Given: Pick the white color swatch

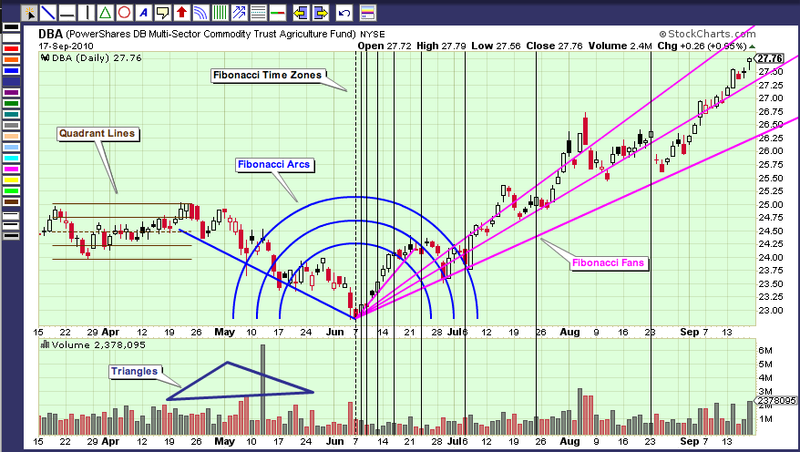Looking at the screenshot, I should pyautogui.click(x=11, y=38).
